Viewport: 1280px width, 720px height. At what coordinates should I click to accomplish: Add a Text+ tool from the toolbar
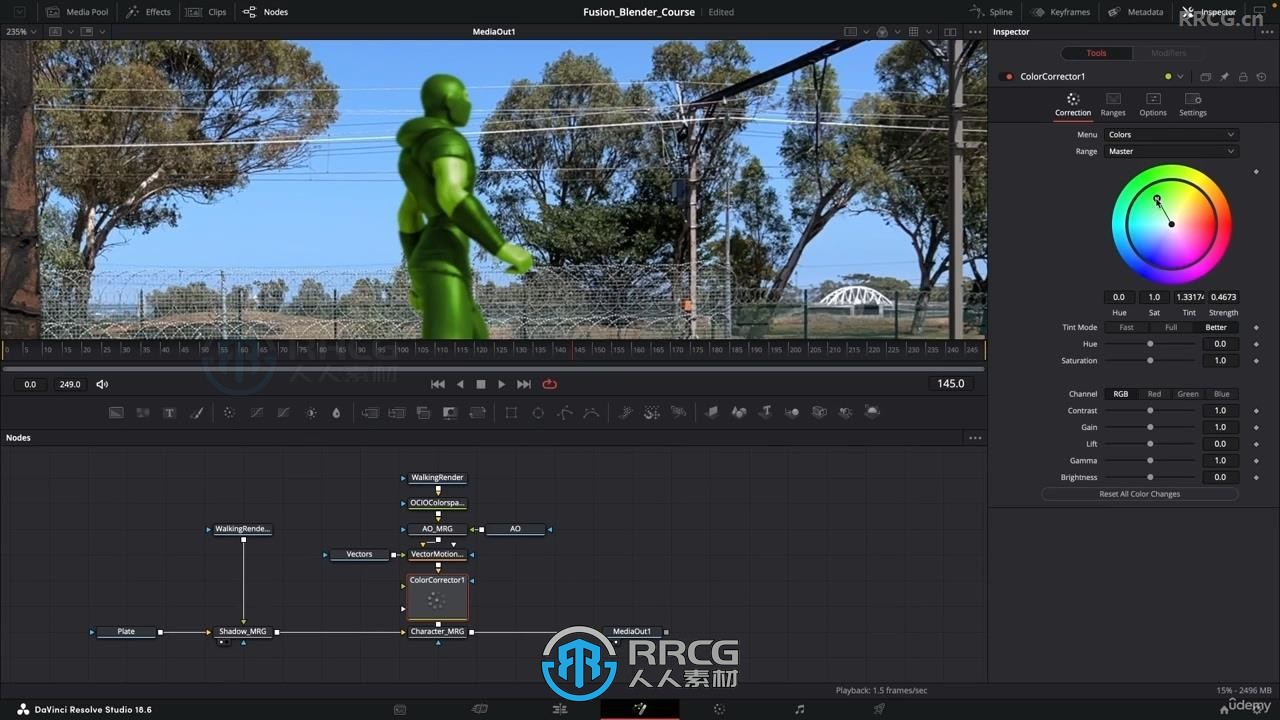(x=169, y=412)
